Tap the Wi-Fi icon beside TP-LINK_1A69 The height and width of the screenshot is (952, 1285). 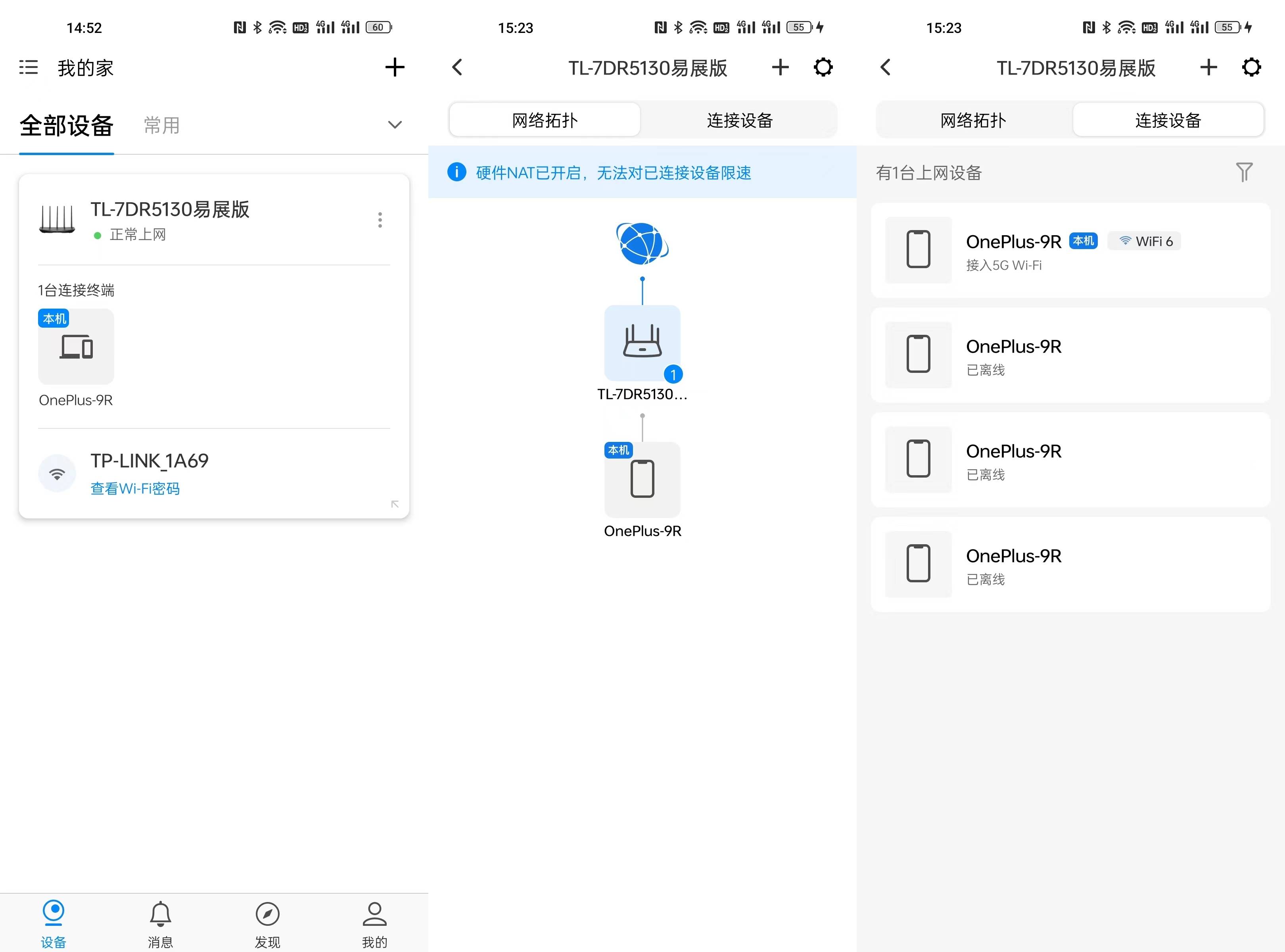pos(57,474)
